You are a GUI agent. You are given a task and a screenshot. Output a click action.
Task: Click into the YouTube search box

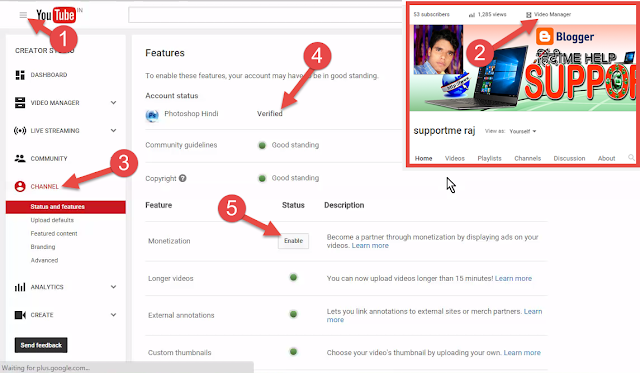[x=265, y=15]
